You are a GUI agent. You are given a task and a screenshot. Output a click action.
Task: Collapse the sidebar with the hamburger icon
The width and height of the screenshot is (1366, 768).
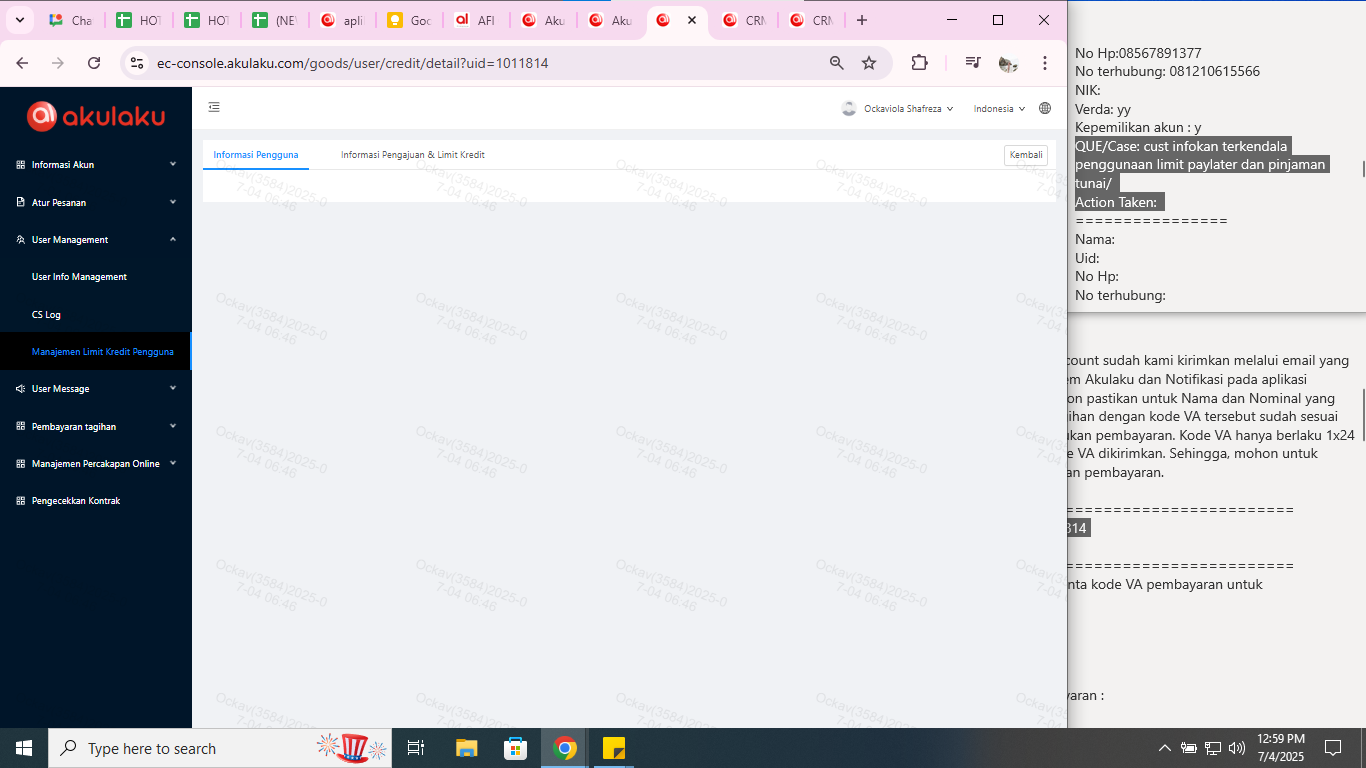[x=214, y=108]
